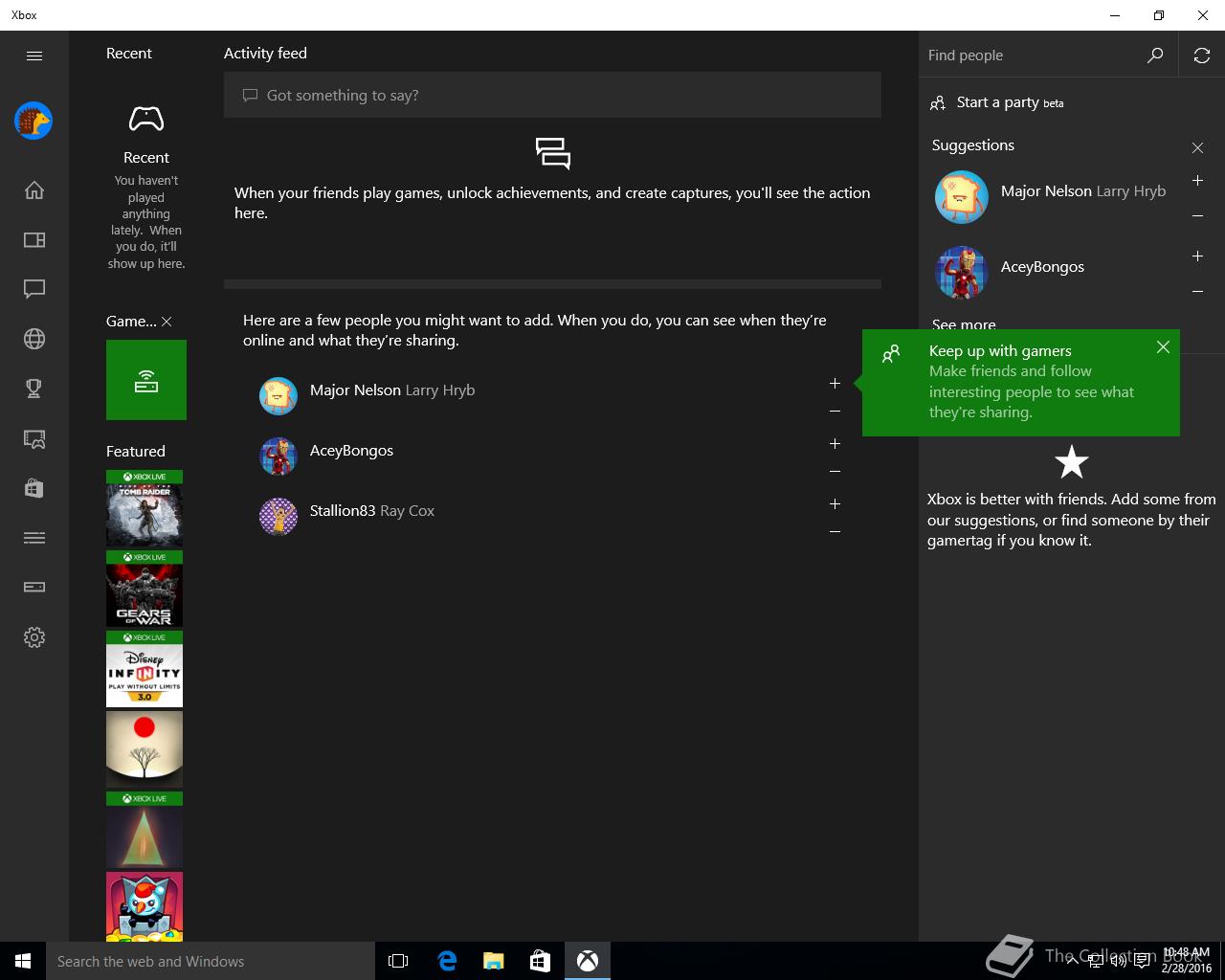Launch Microsoft Edge from taskbar
This screenshot has width=1225, height=980.
(x=447, y=961)
